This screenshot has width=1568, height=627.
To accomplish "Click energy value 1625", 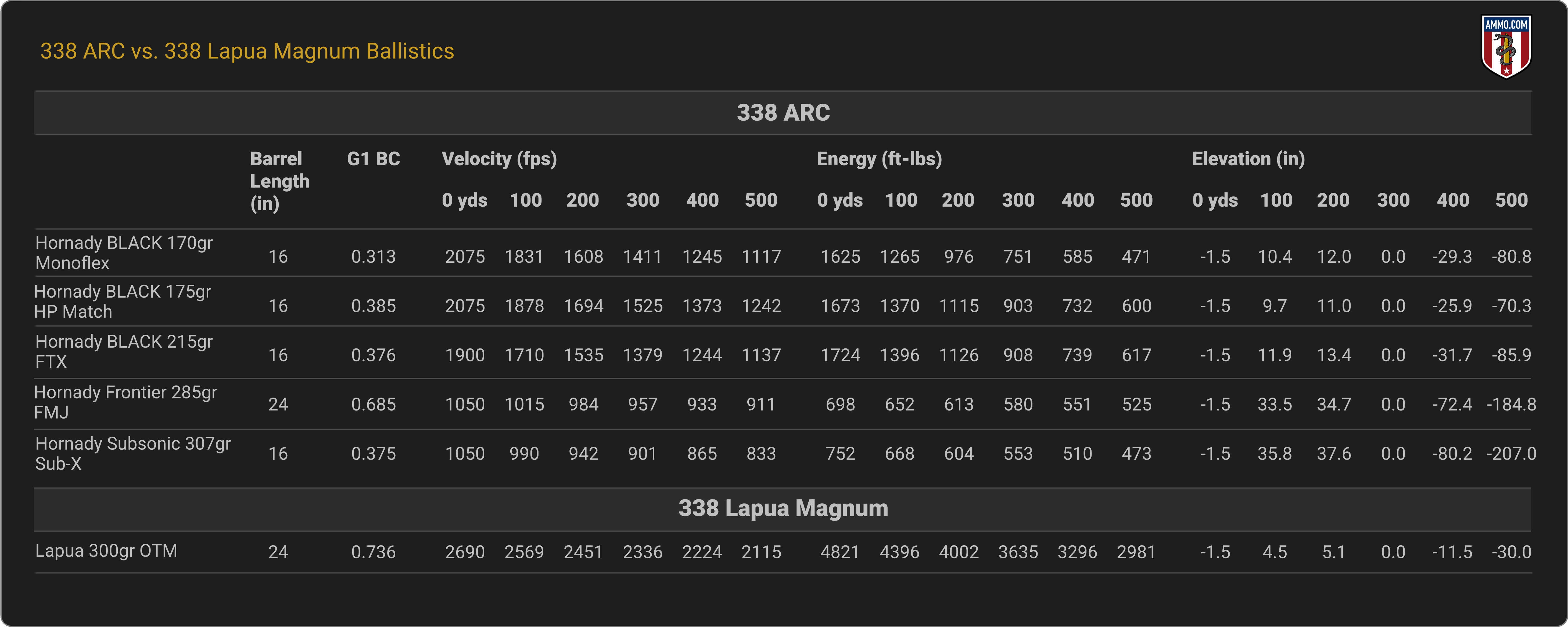I will (840, 257).
